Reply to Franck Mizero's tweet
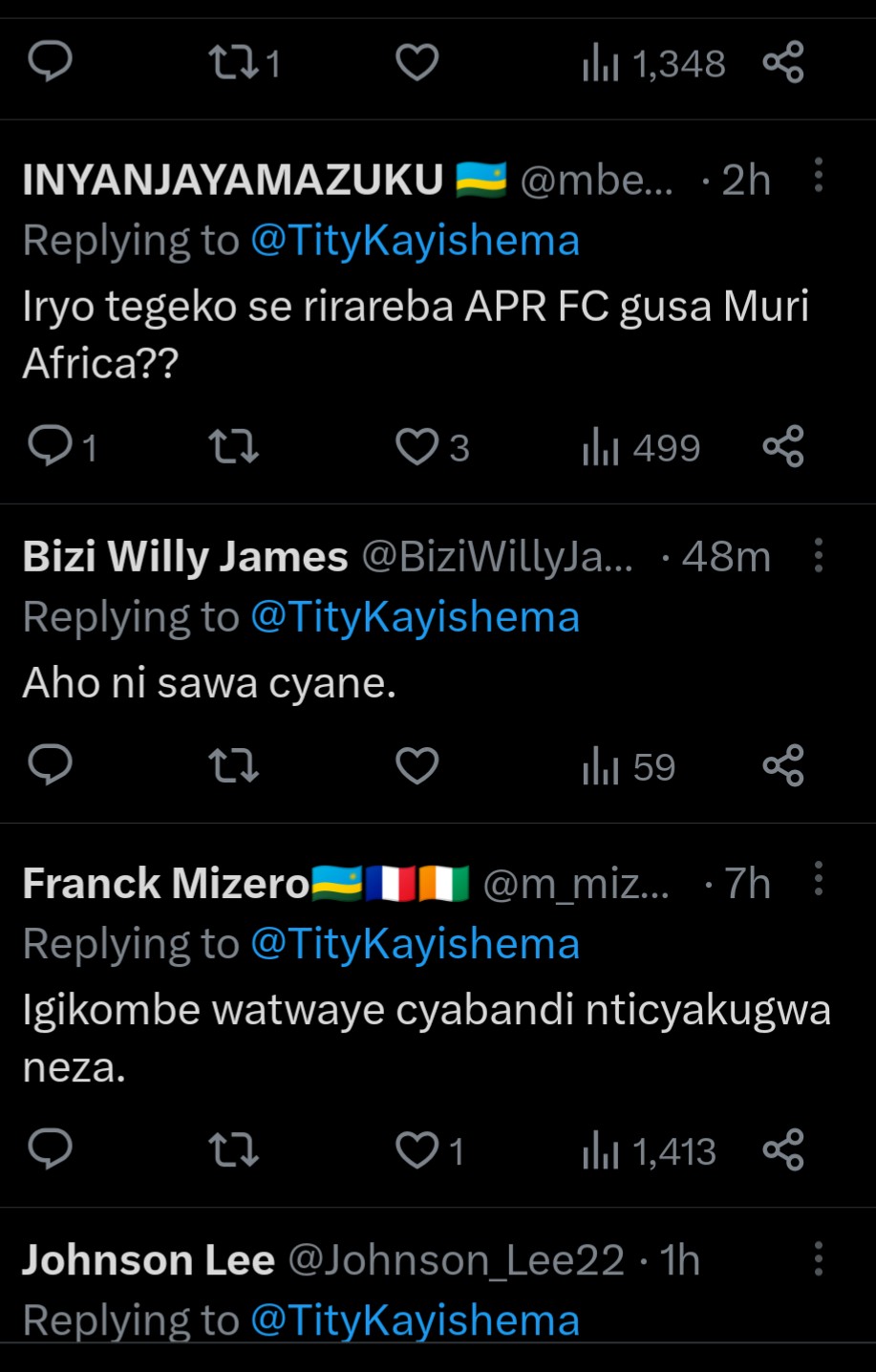 (x=50, y=1149)
